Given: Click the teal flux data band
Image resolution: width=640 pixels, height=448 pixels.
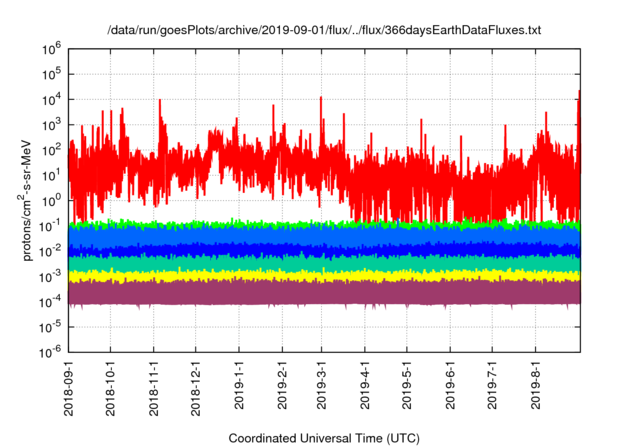Looking at the screenshot, I should [324, 264].
